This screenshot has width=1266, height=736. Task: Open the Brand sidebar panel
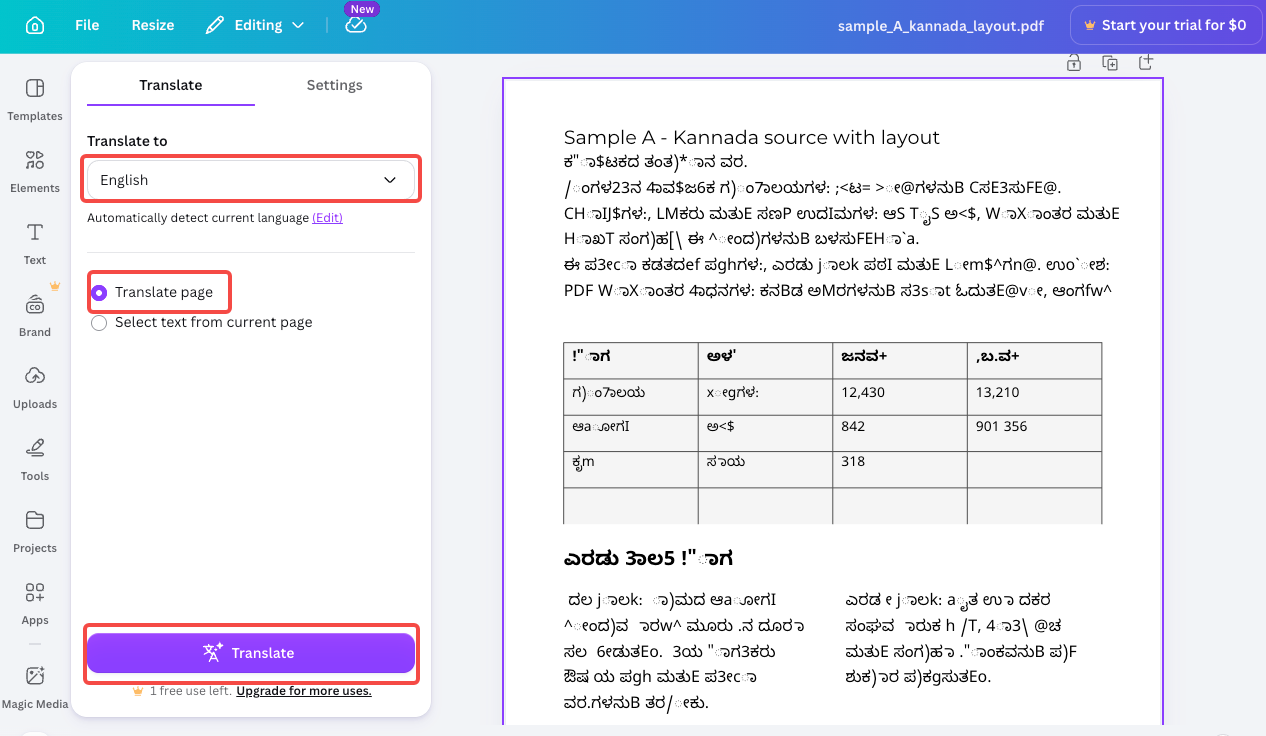point(35,315)
